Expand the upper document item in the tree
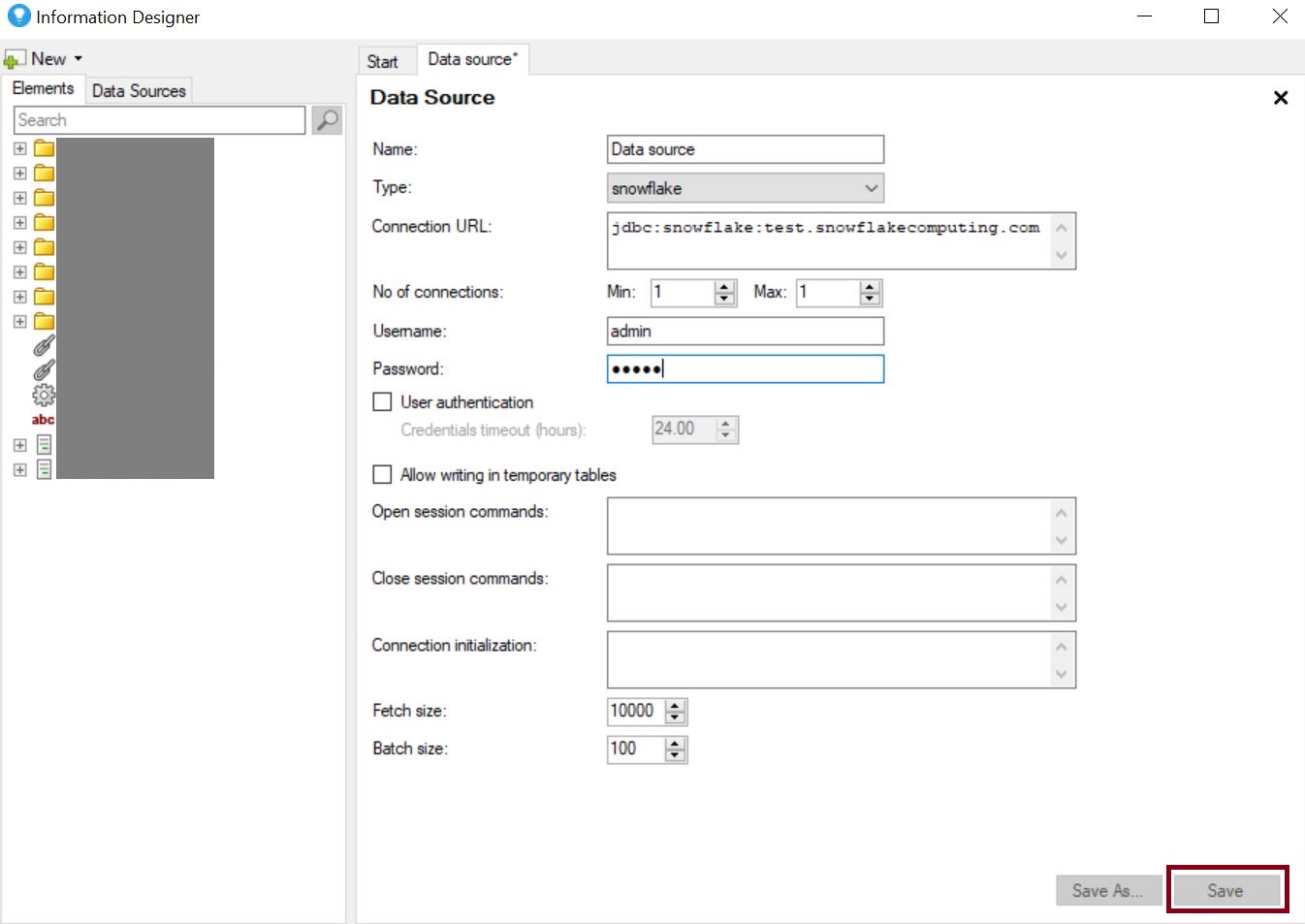 click(x=20, y=445)
